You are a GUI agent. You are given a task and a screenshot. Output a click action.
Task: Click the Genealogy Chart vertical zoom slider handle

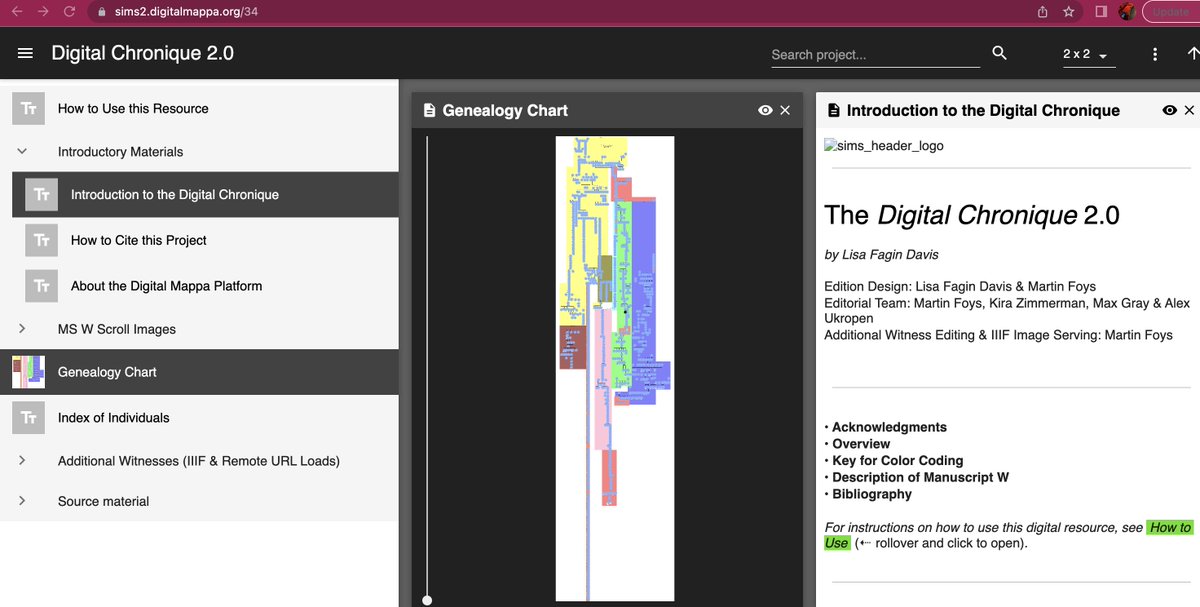pyautogui.click(x=427, y=600)
